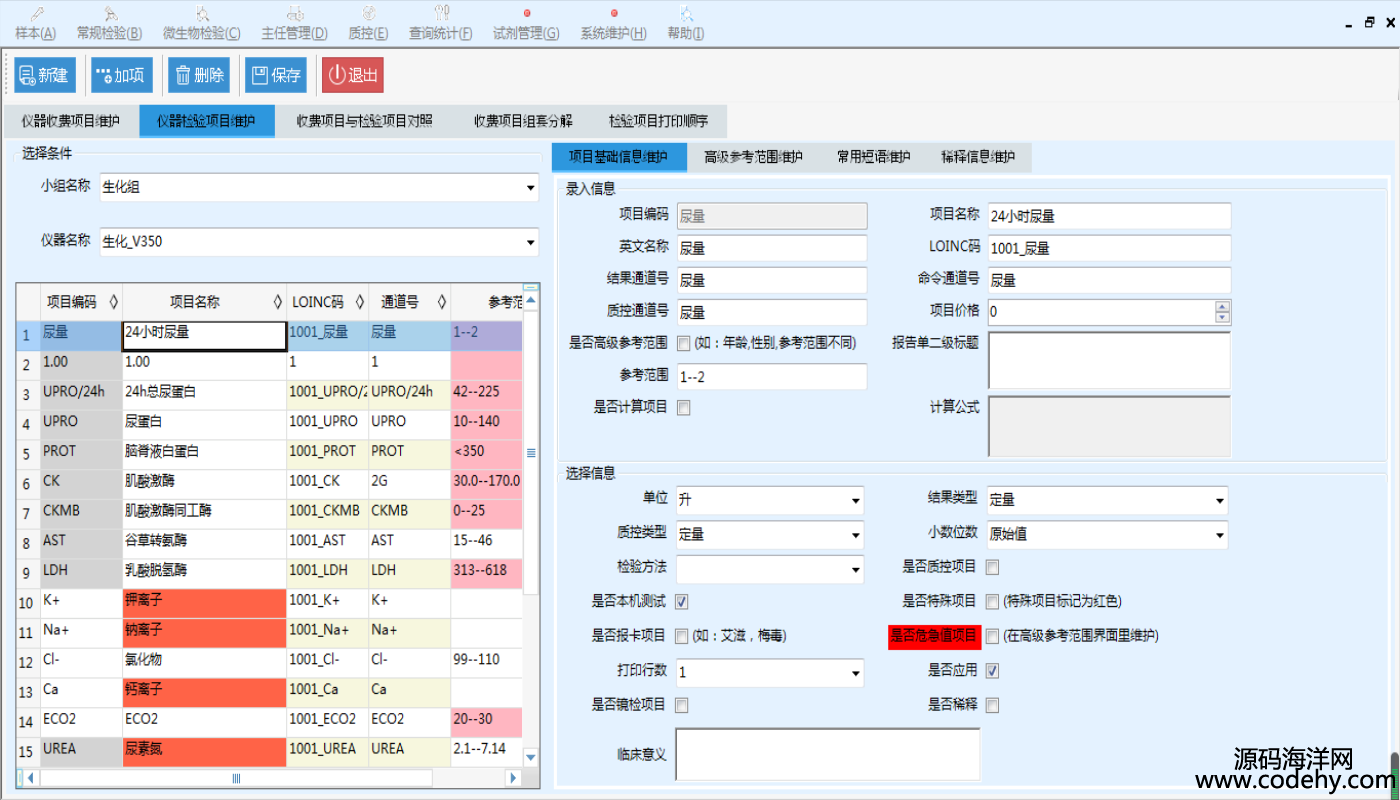Expand the 检验方法 dropdown
1400x800 pixels.
(855, 570)
